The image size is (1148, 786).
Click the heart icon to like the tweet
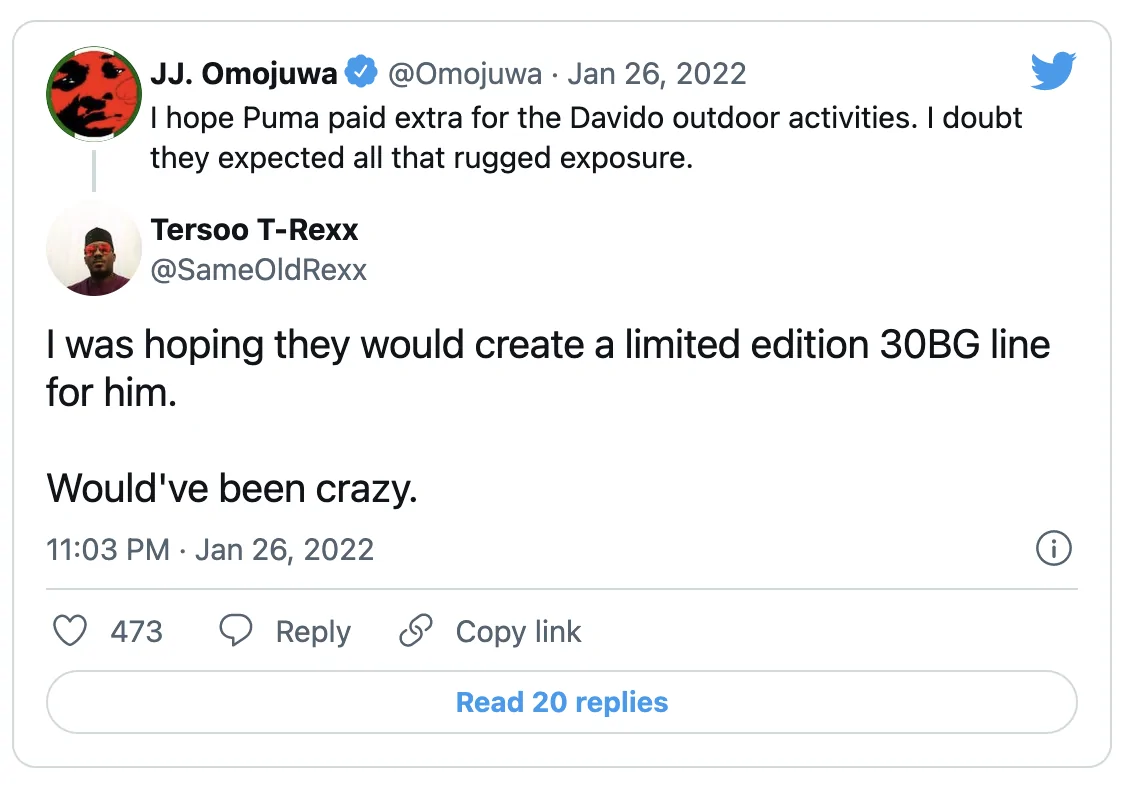tap(69, 631)
